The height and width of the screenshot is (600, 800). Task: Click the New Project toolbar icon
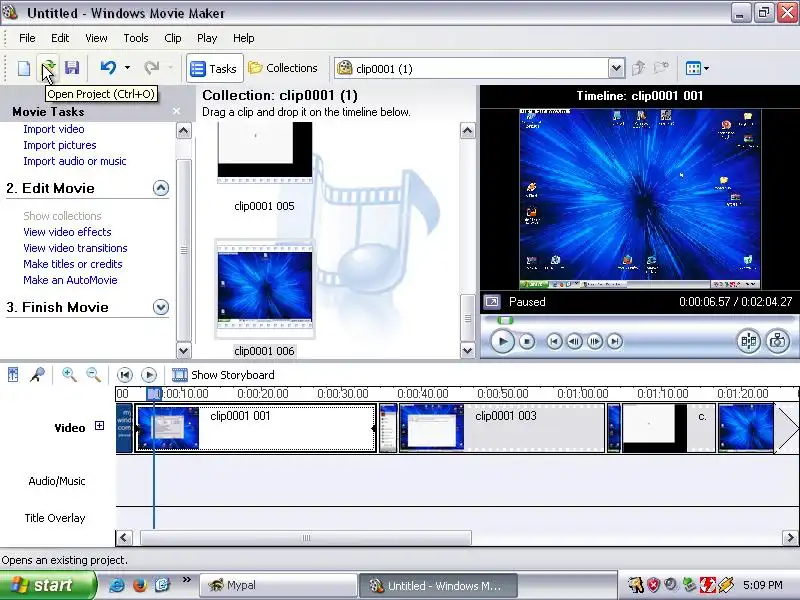click(23, 68)
